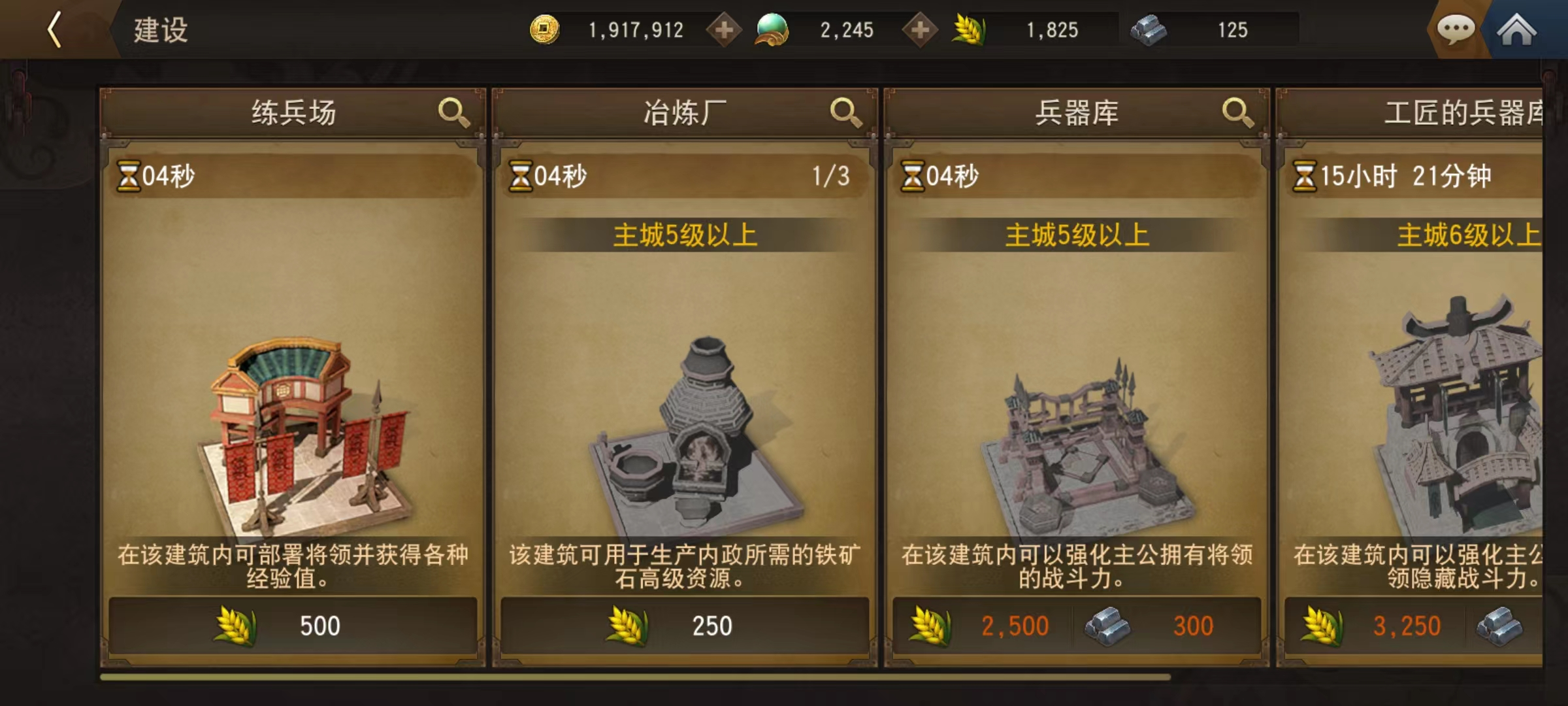Image resolution: width=1568 pixels, height=706 pixels.
Task: Go to the home house icon
Action: [1516, 29]
